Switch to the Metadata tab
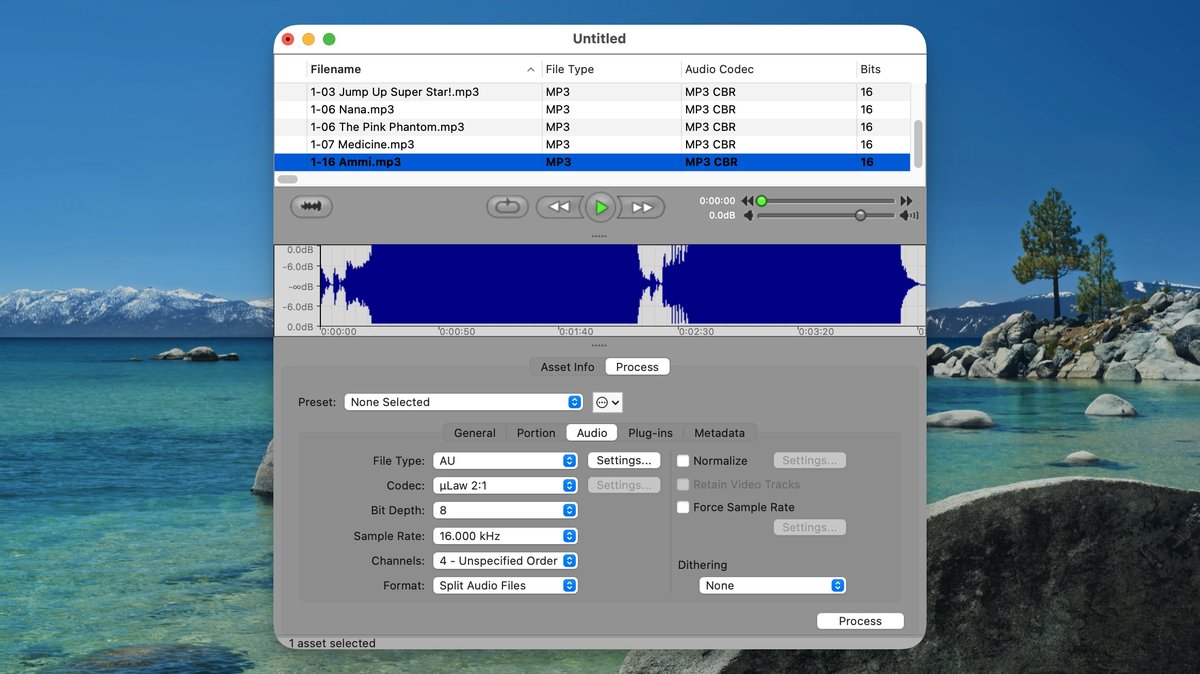Screen dimensions: 1200x674 click(x=720, y=432)
